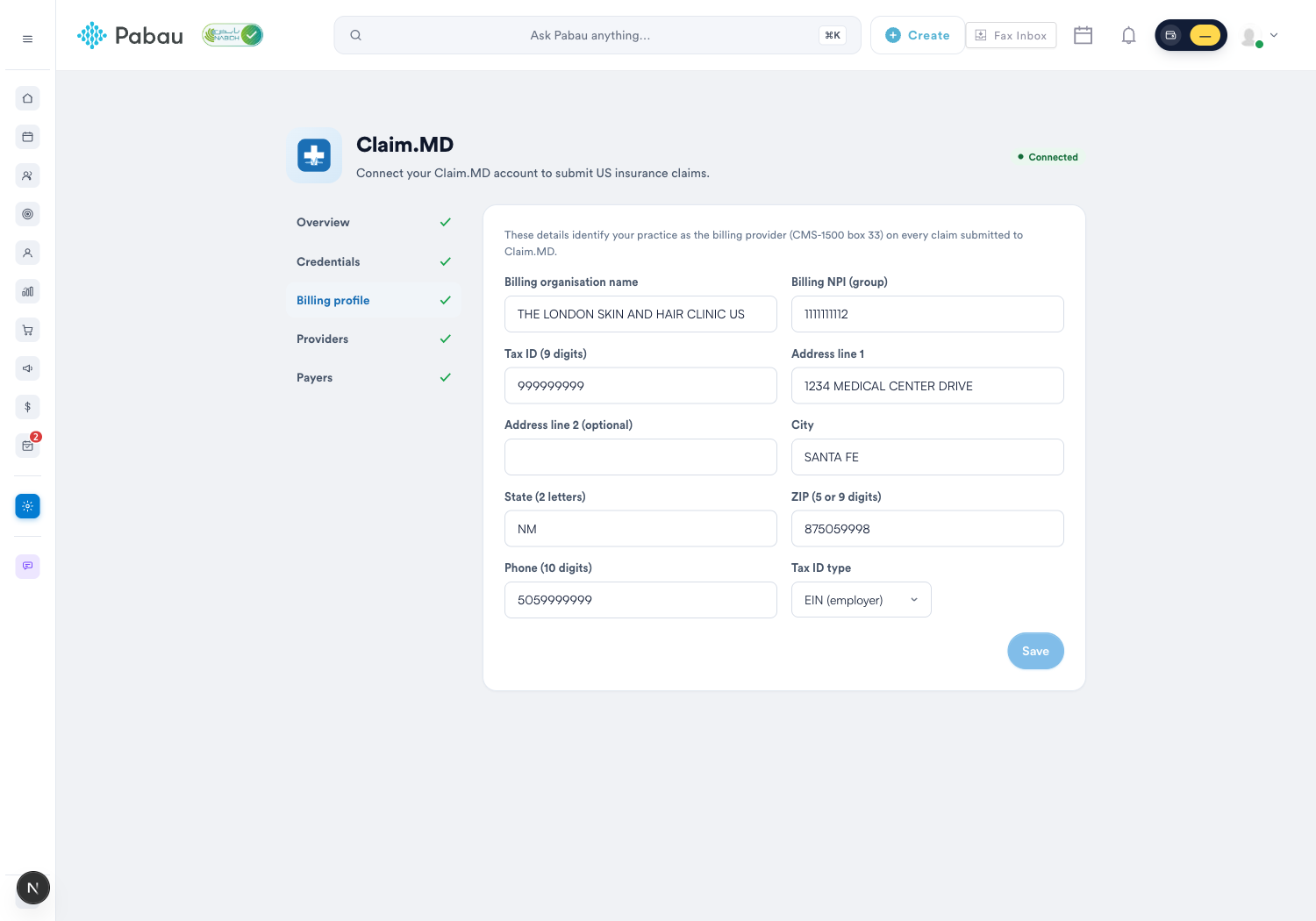Screen dimensions: 1316x921
Task: Click the Claim.MD heading
Action: coord(404,145)
